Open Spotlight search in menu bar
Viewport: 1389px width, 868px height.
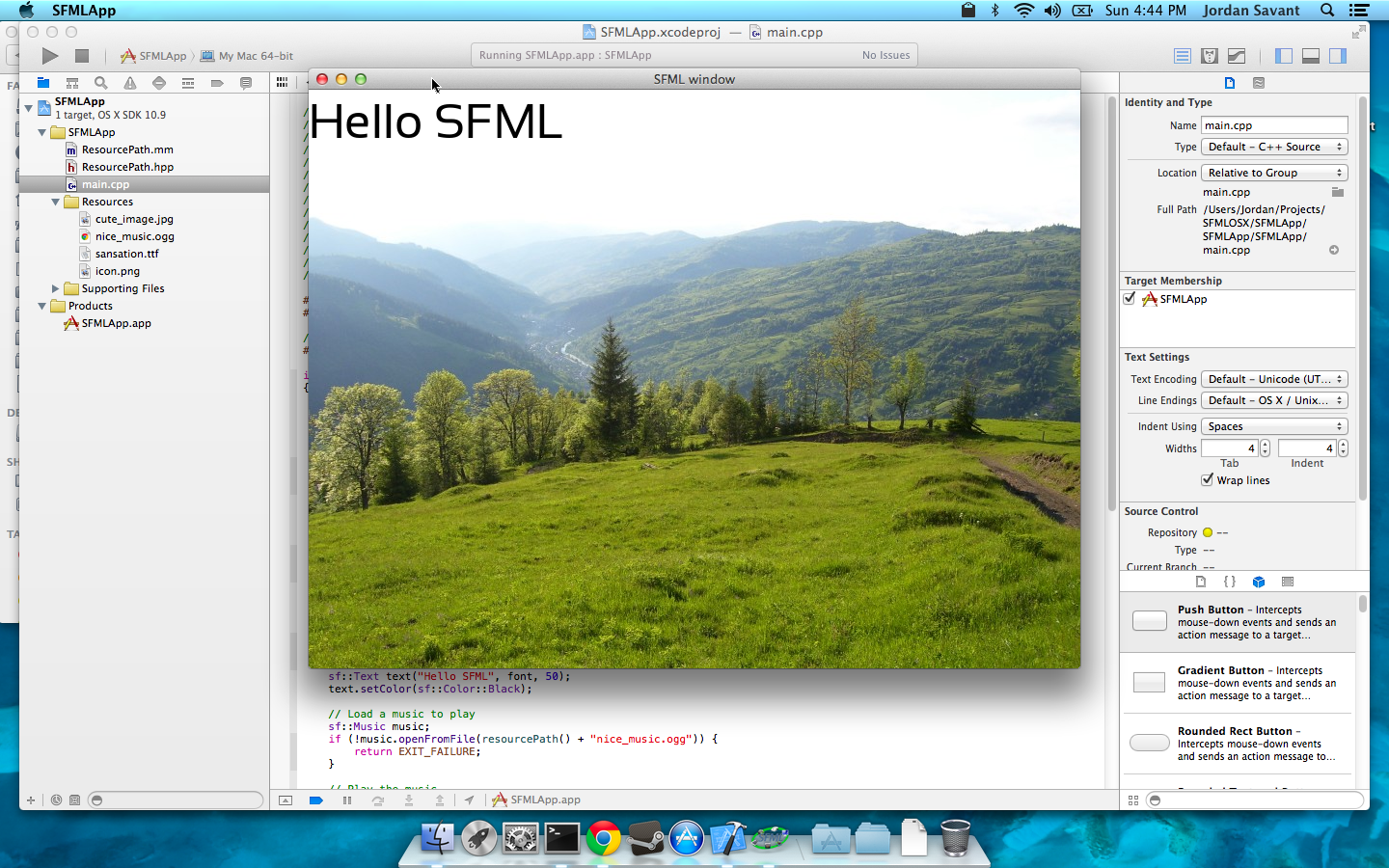(x=1327, y=10)
